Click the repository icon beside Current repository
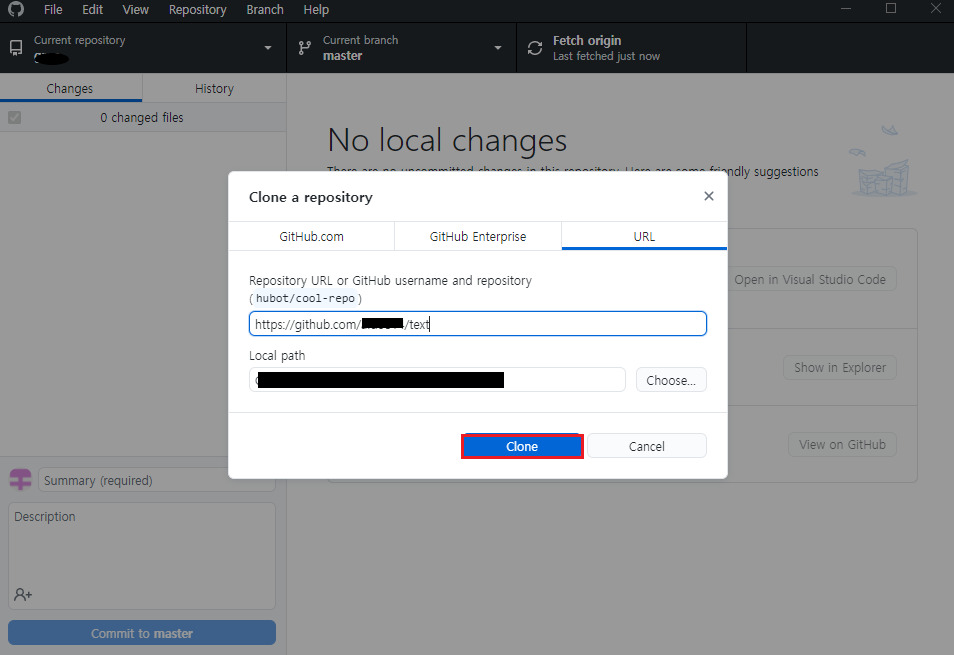 click(16, 48)
